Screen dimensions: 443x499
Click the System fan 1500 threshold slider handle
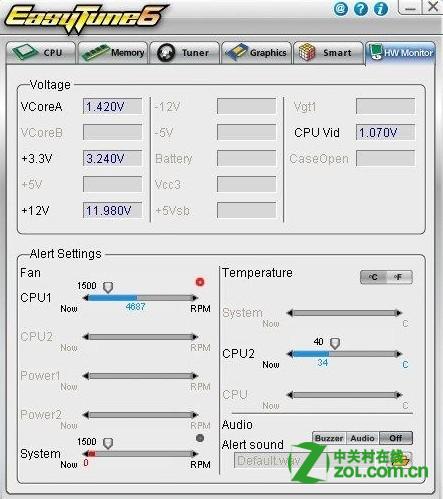coord(108,443)
